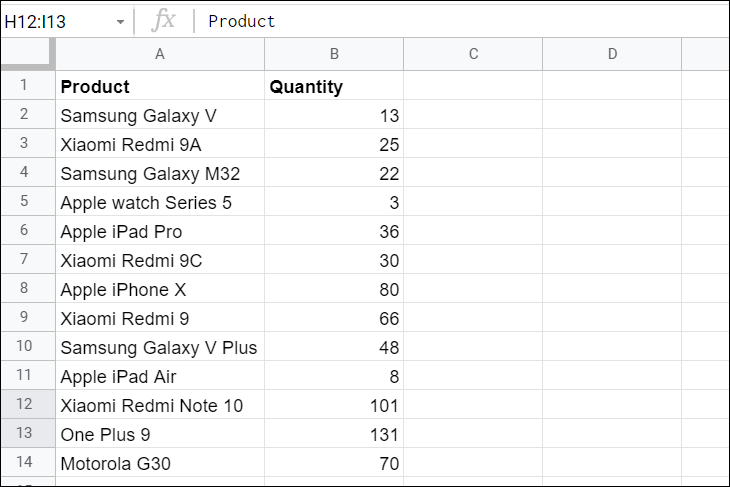Click the fx function icon

pyautogui.click(x=163, y=20)
